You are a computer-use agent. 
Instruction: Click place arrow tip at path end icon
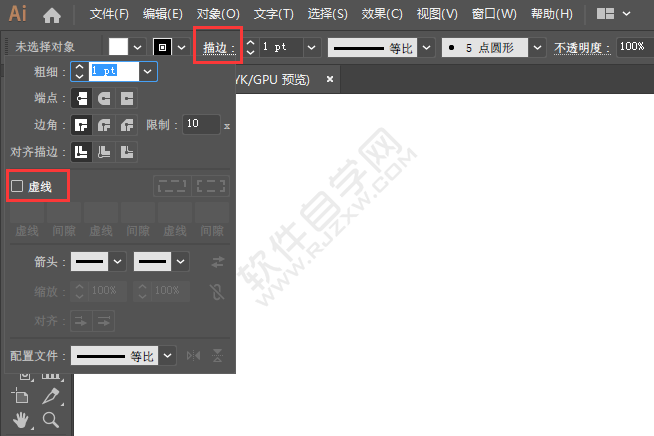[x=103, y=321]
